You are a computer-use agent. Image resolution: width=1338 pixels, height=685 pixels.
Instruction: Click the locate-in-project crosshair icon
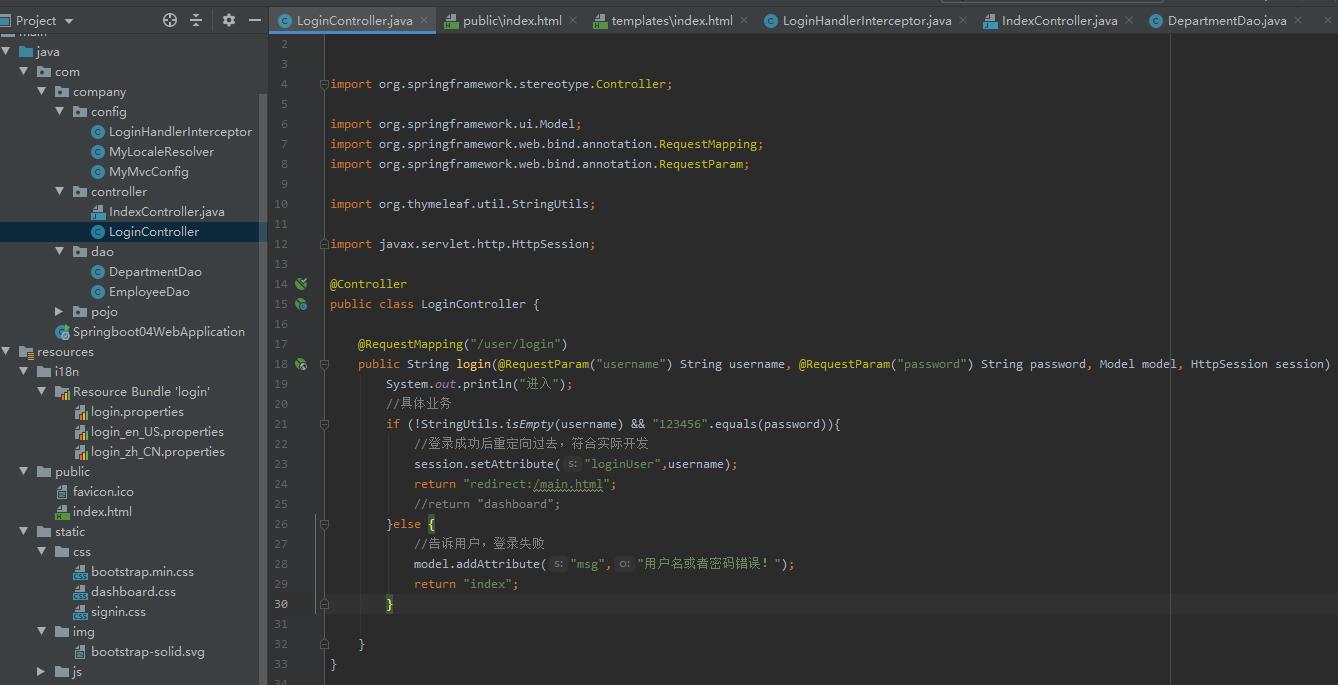click(170, 20)
